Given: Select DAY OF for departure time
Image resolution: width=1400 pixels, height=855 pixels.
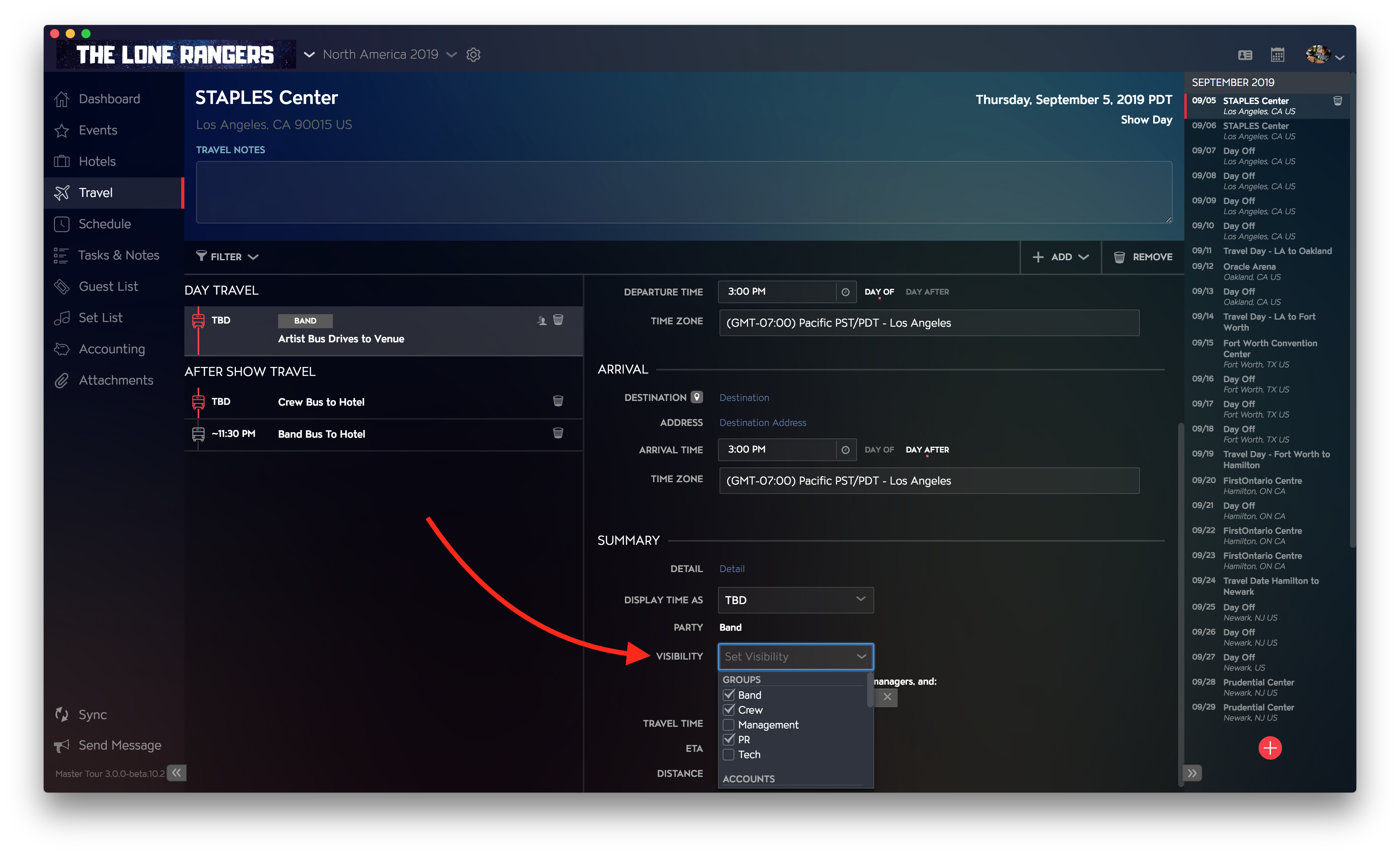Looking at the screenshot, I should pos(879,292).
